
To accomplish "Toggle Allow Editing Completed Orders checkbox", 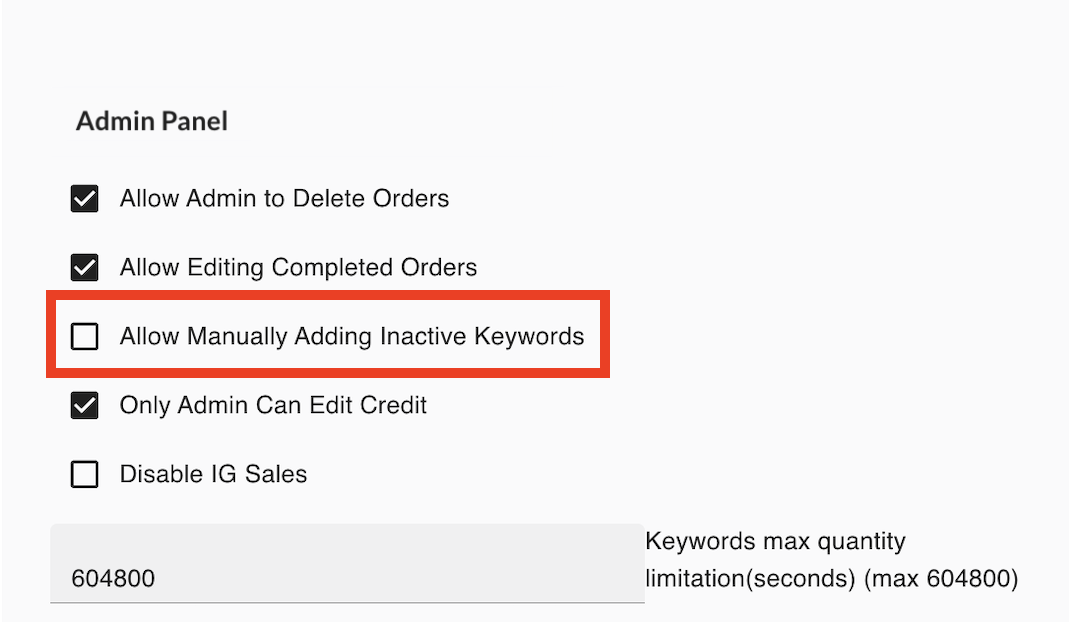I will coord(84,267).
